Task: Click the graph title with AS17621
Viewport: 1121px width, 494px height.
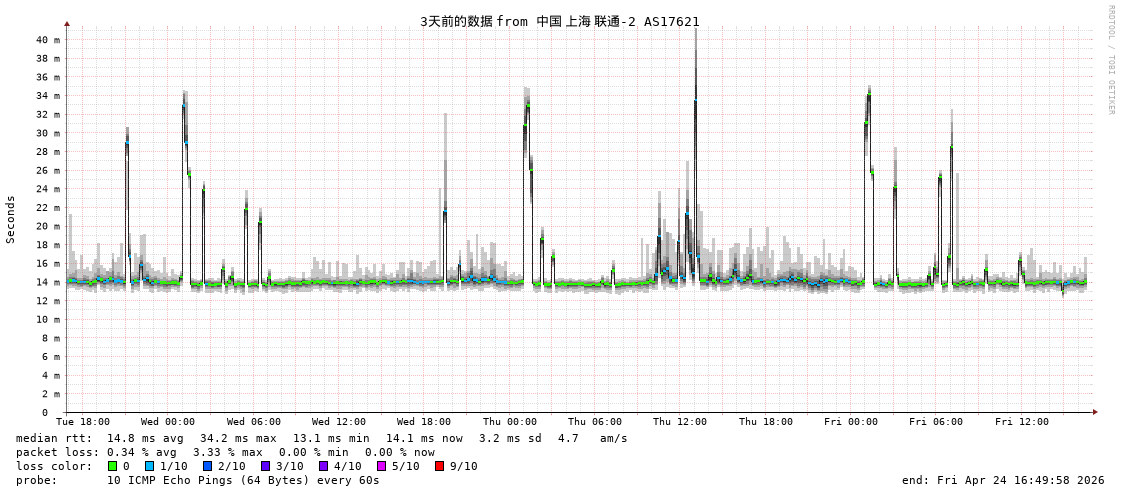Action: [x=560, y=21]
